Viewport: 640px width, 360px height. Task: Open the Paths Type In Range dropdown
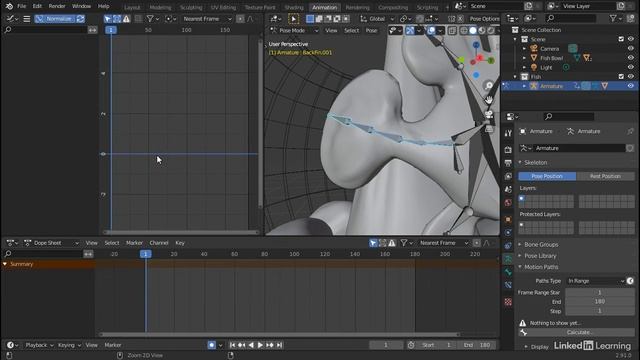point(596,281)
